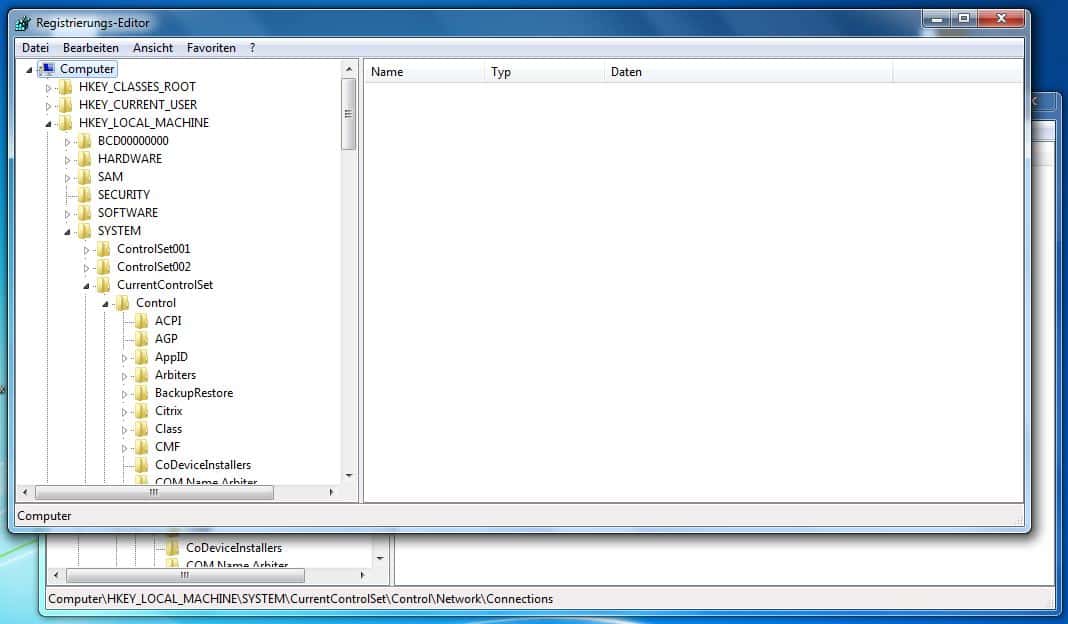Image resolution: width=1068 pixels, height=624 pixels.
Task: Open the Bearbeiten menu
Action: [x=91, y=48]
